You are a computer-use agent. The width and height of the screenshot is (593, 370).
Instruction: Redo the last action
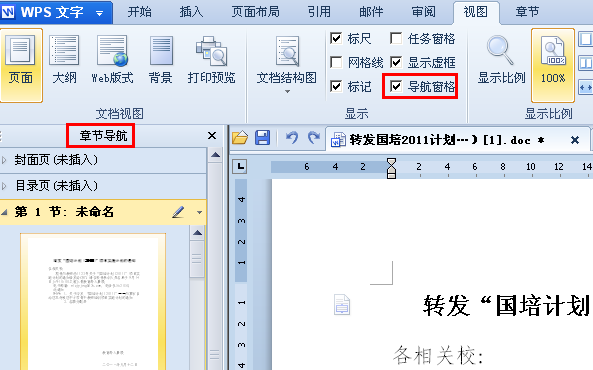coord(314,138)
